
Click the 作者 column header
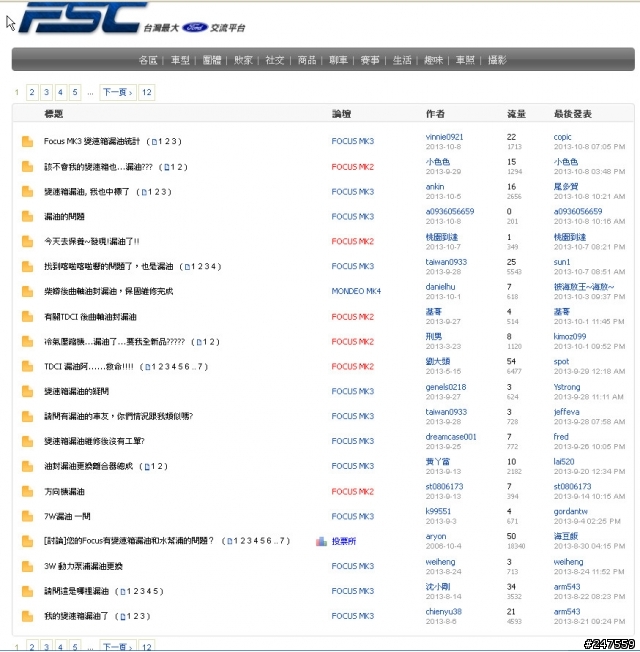pyautogui.click(x=435, y=114)
